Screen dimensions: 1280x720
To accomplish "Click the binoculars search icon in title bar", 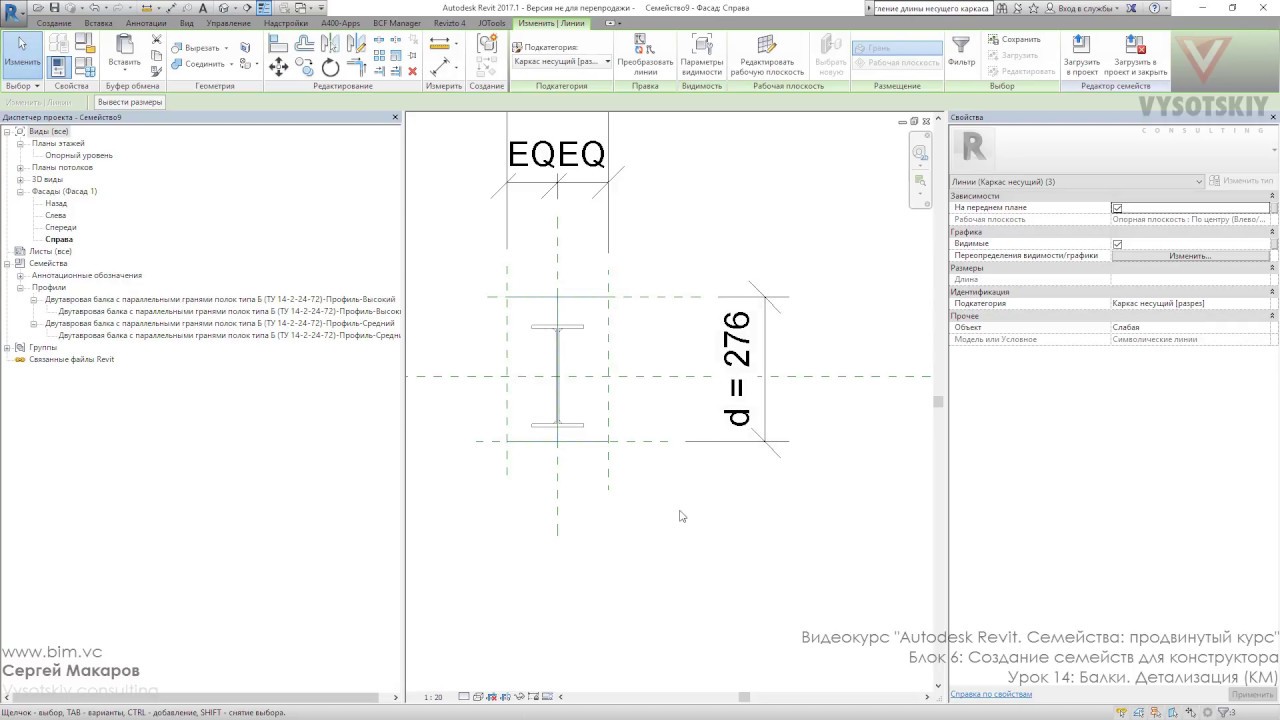I will (x=1001, y=8).
